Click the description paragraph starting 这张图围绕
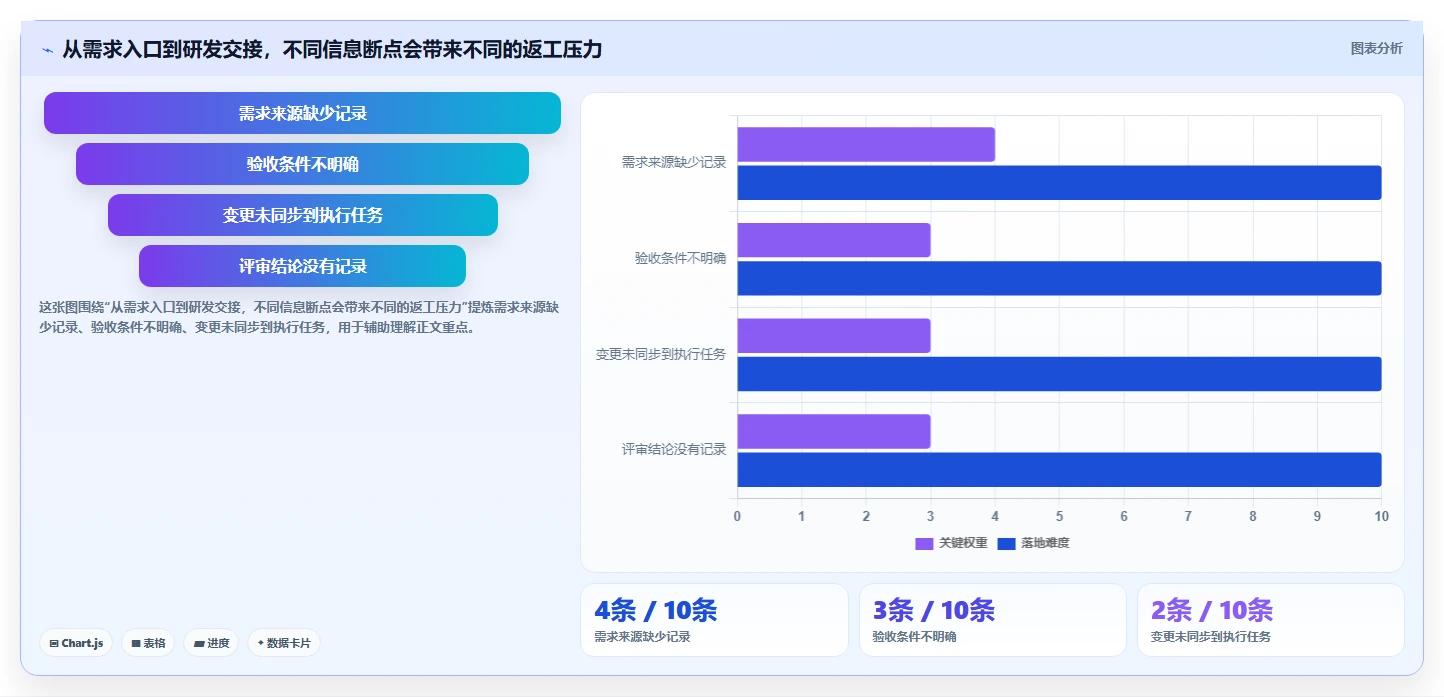 298,317
